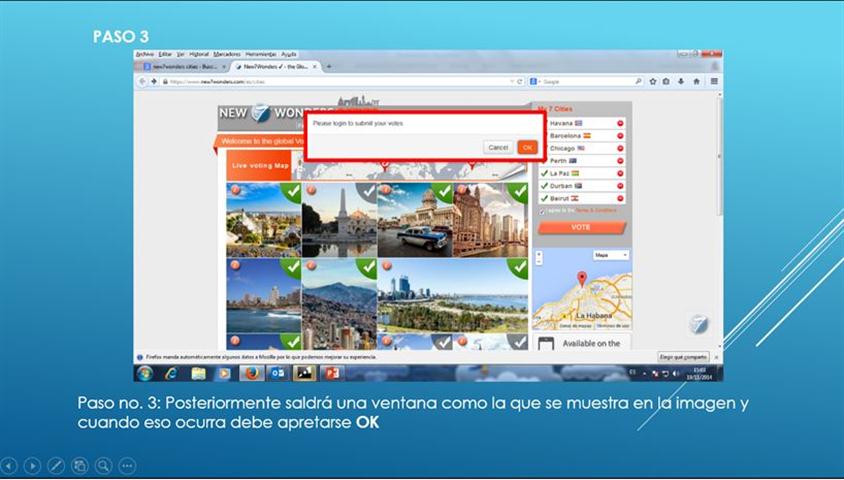Close the new7wonders cities search tab
This screenshot has width=844, height=480.
[x=224, y=67]
